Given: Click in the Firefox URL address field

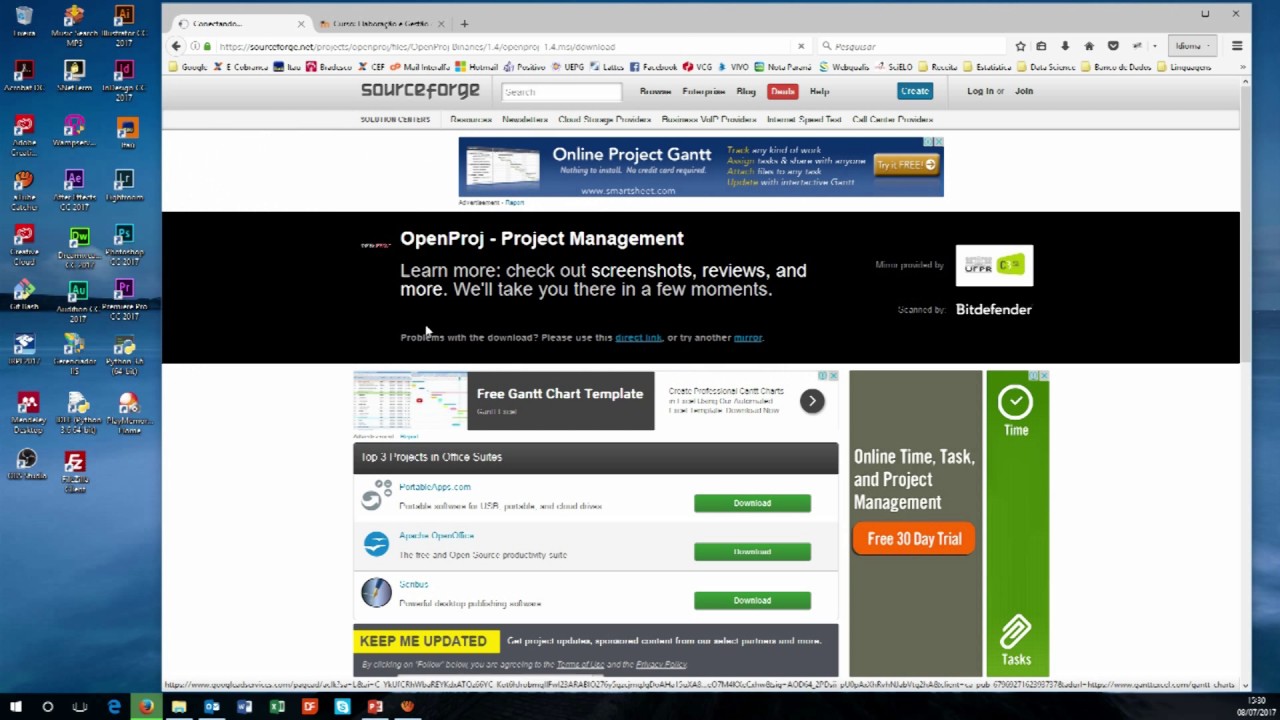Looking at the screenshot, I should pos(500,46).
